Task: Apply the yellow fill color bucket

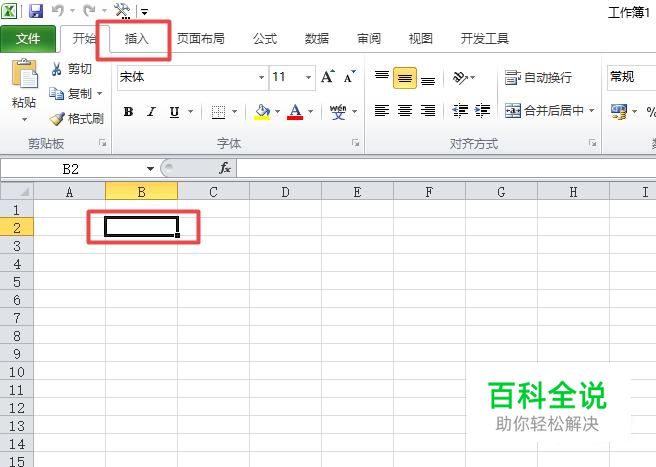Action: click(262, 112)
